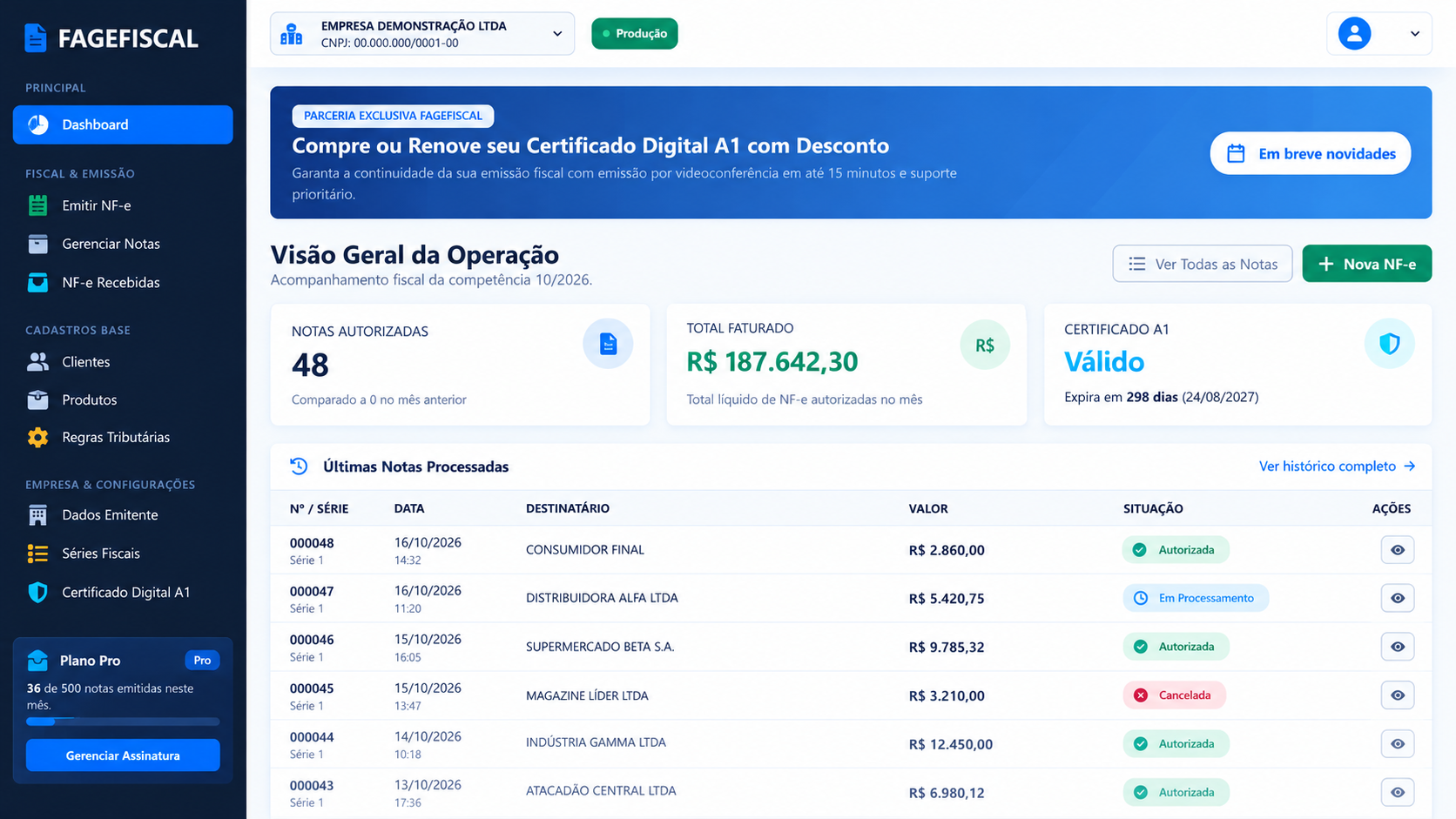Click the Plano Pro usage progress bar
The height and width of the screenshot is (819, 1456).
tap(123, 722)
